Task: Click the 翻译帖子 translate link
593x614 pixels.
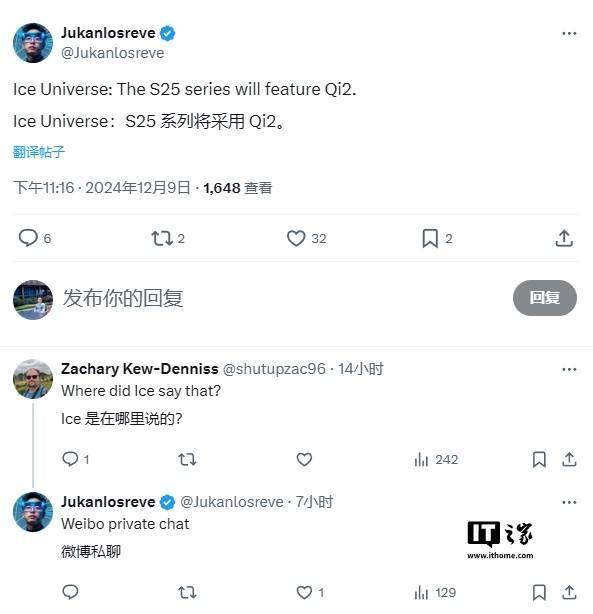Action: tap(38, 152)
